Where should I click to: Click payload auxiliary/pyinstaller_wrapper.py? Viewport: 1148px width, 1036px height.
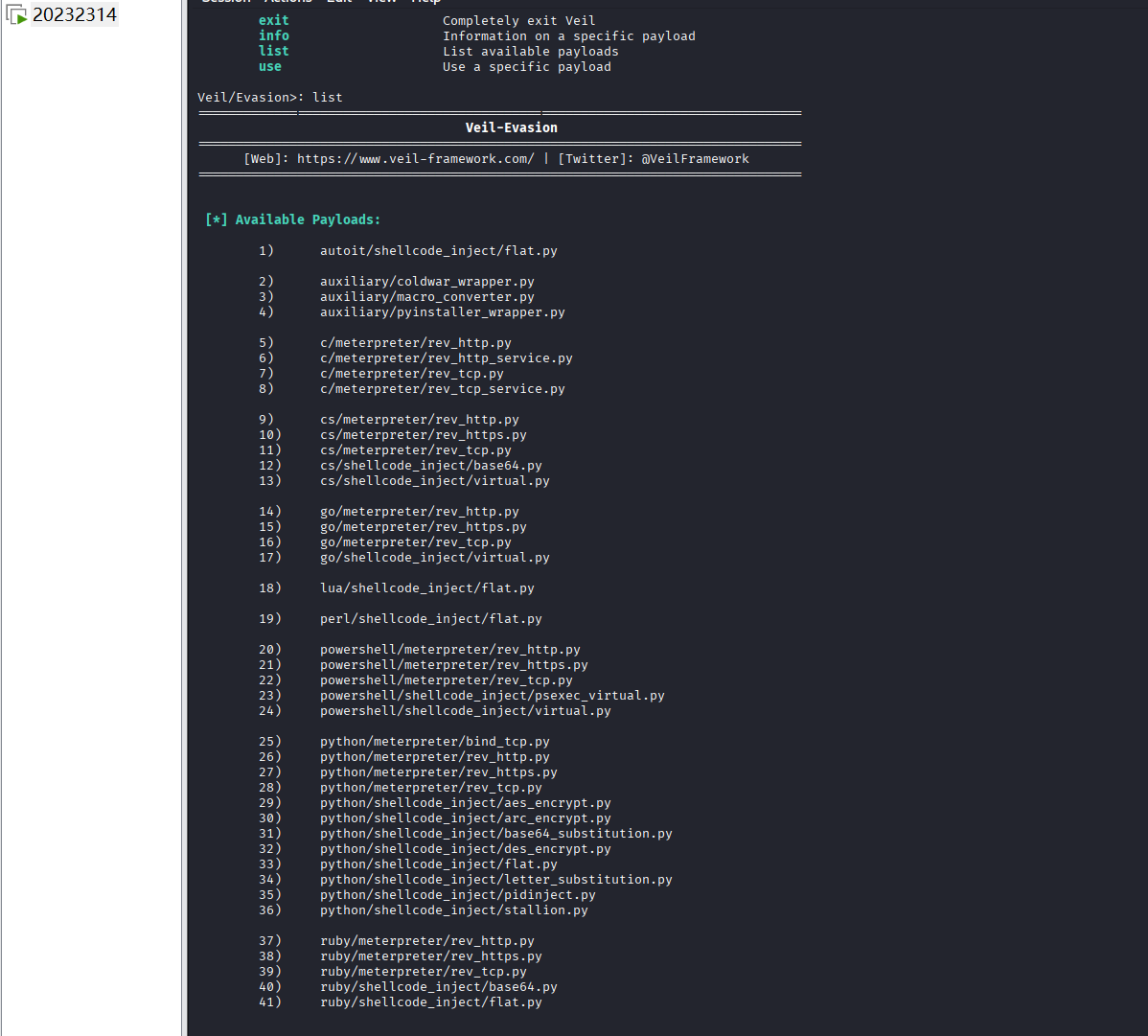[x=442, y=311]
